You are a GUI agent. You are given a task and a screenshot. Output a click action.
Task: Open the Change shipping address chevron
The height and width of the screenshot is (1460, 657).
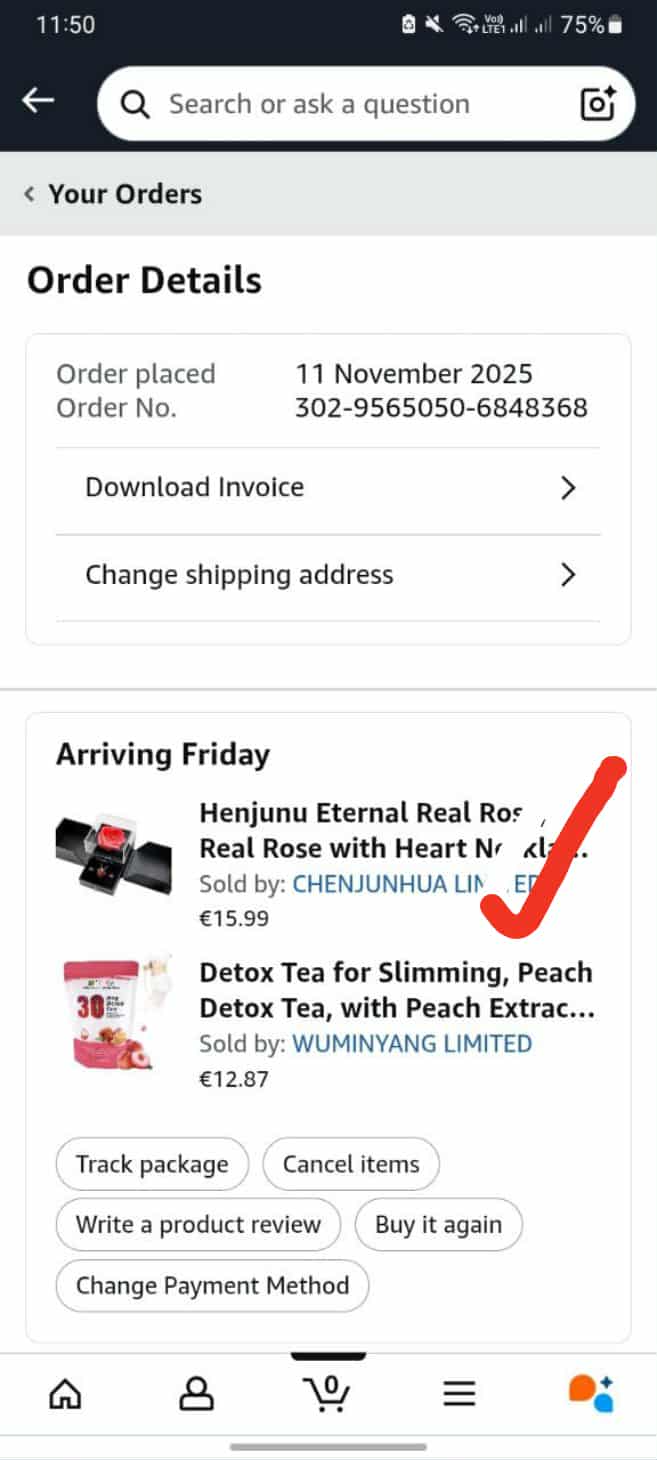568,575
